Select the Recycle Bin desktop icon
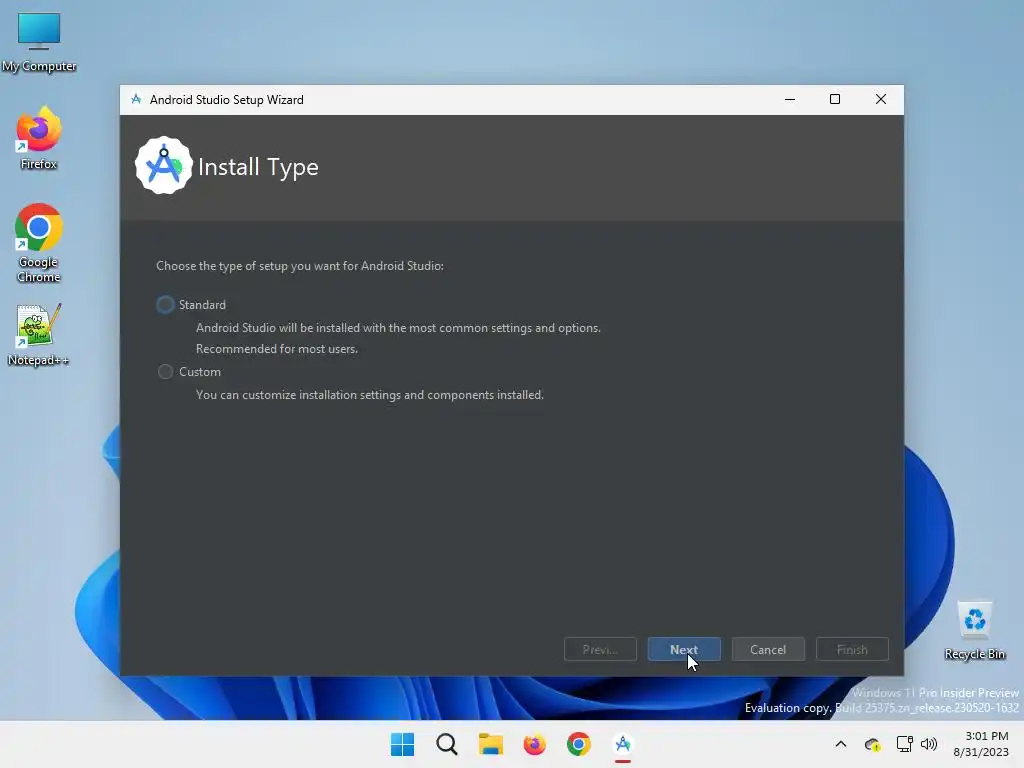Image resolution: width=1024 pixels, height=768 pixels. pyautogui.click(x=974, y=631)
